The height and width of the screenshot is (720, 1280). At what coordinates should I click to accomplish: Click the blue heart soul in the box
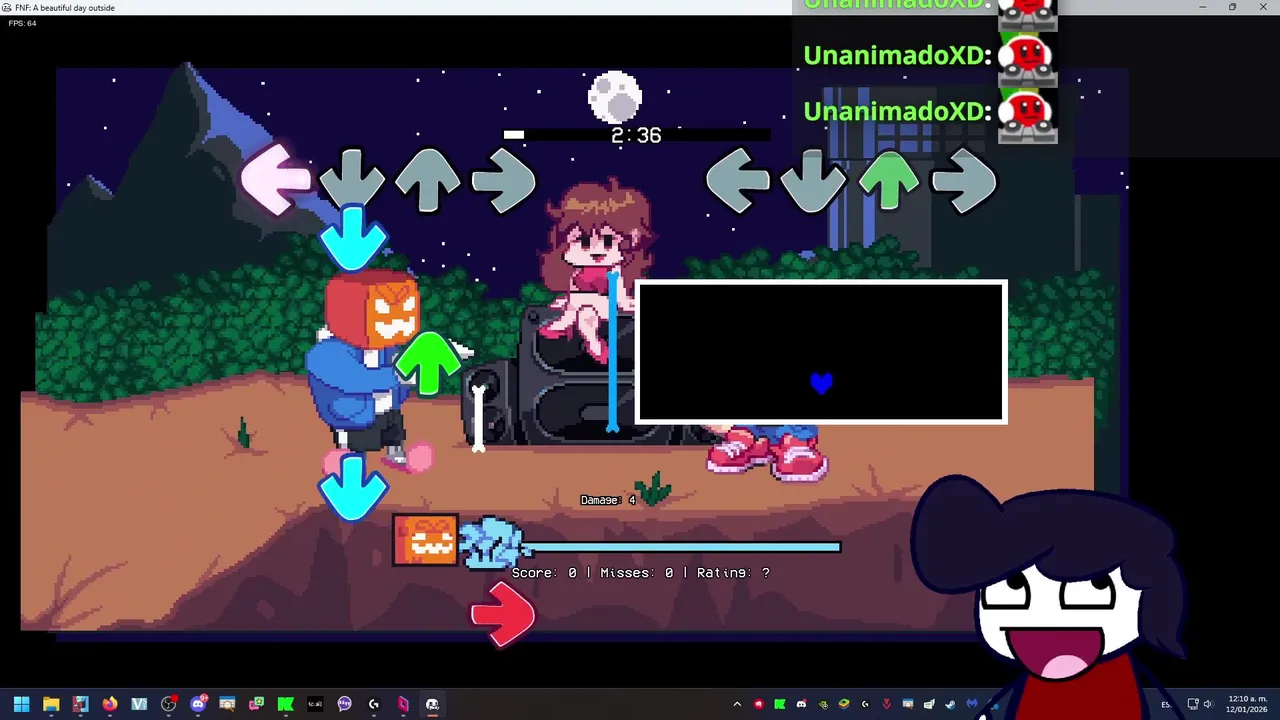(x=821, y=383)
